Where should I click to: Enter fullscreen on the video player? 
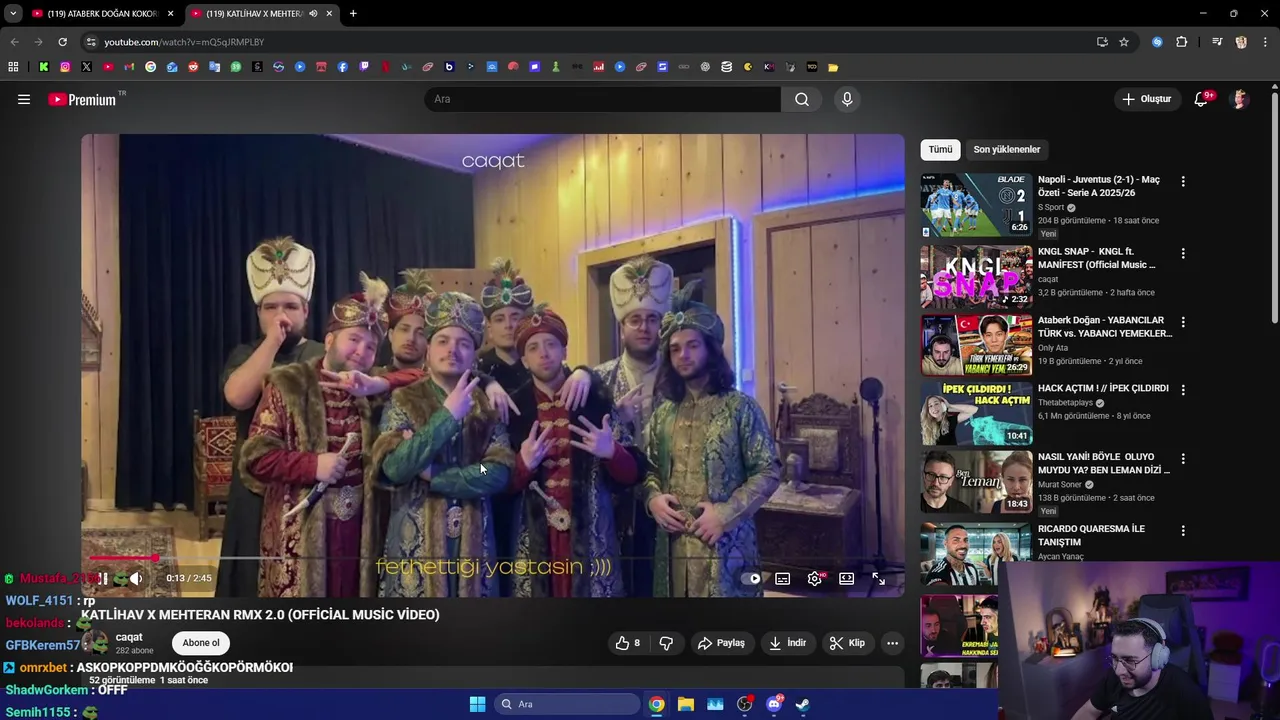pos(878,578)
